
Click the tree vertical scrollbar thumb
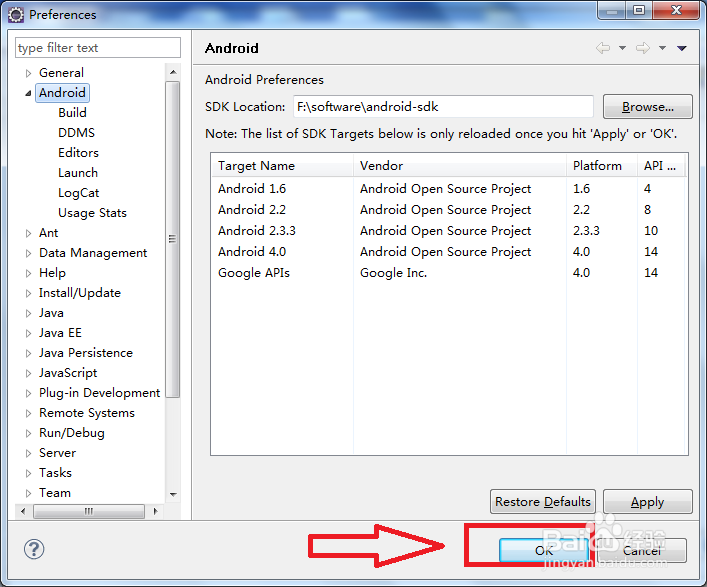click(x=173, y=239)
